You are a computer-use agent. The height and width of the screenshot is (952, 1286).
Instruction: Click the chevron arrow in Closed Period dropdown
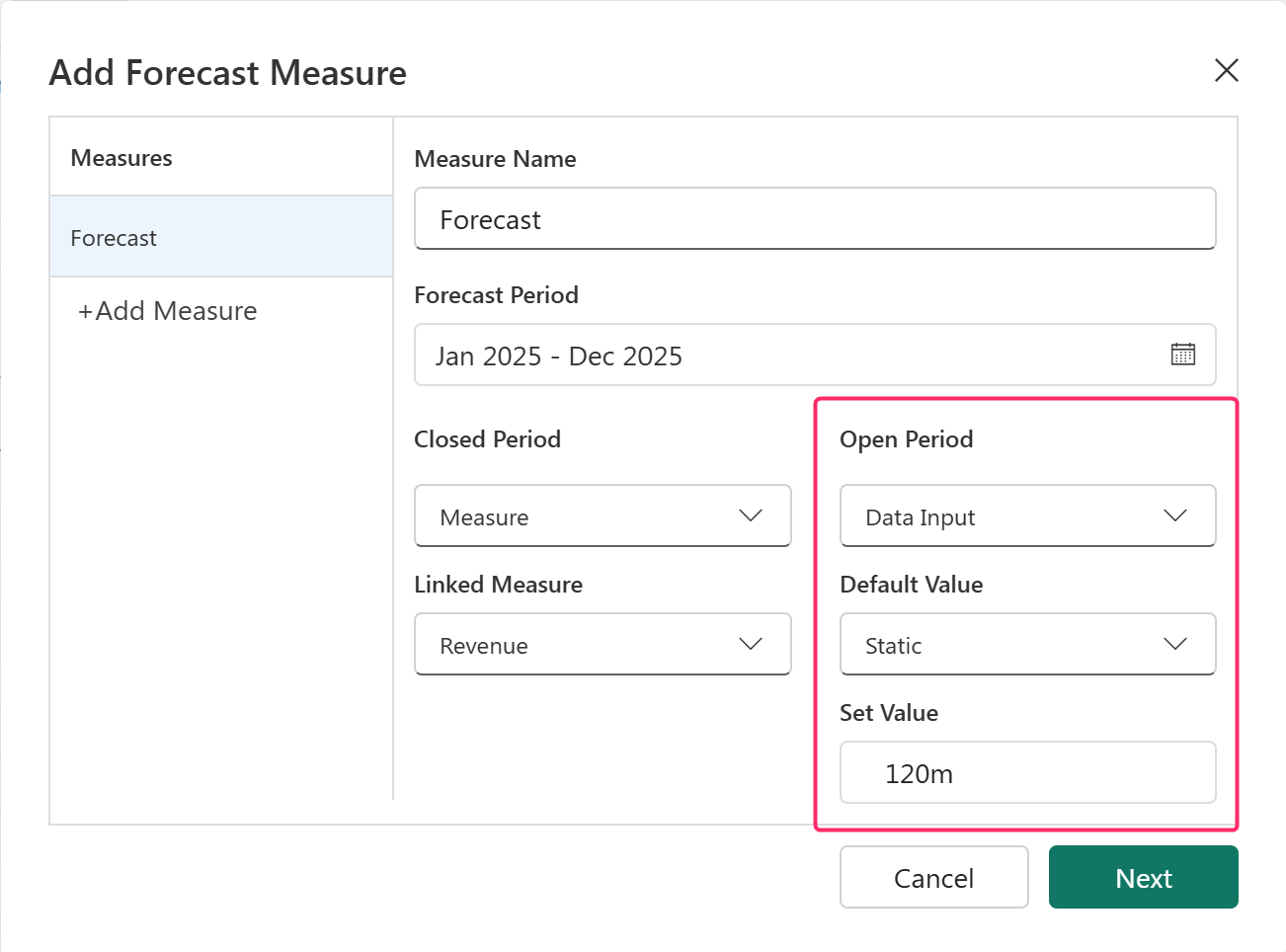[x=751, y=516]
